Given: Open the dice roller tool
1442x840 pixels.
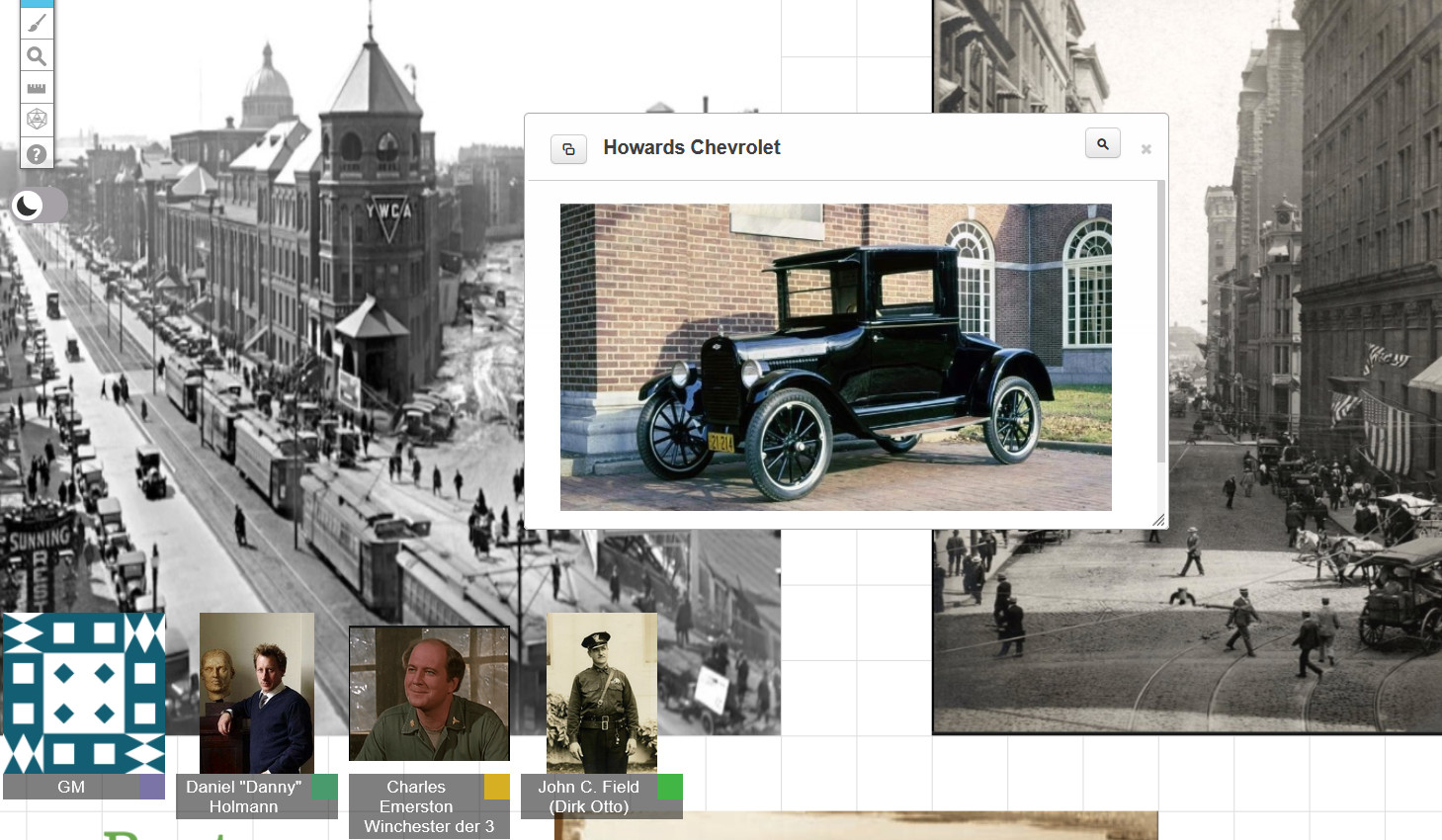Looking at the screenshot, I should click(x=37, y=120).
